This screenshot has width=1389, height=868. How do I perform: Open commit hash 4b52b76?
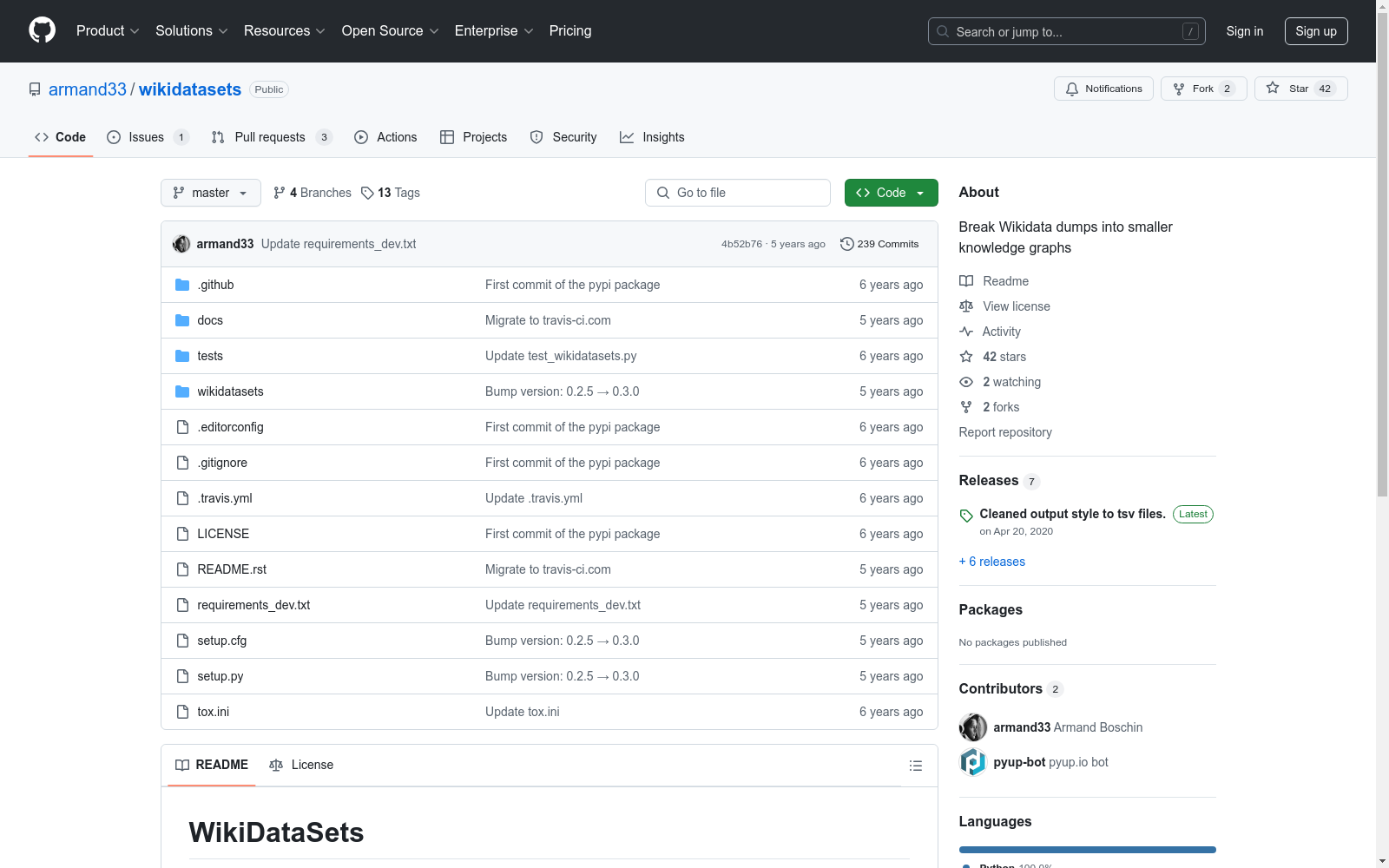click(741, 244)
